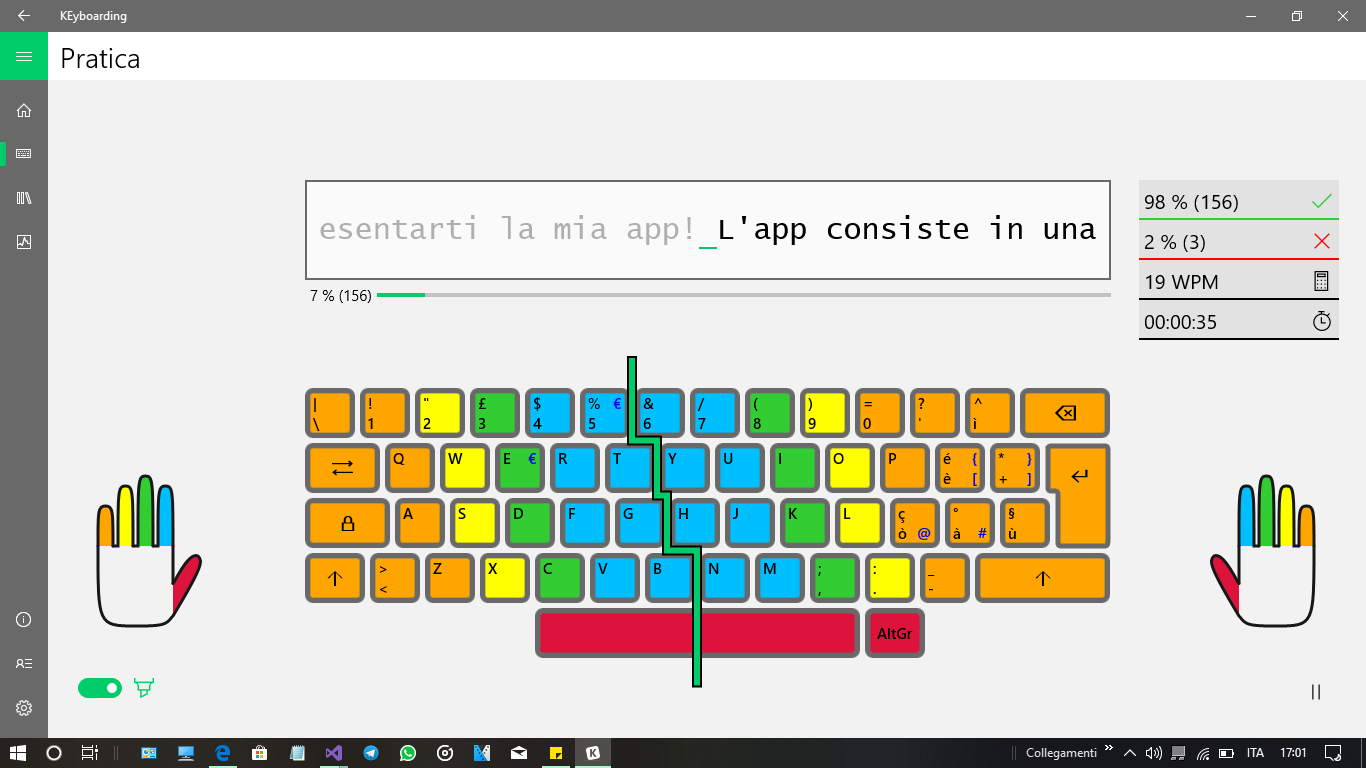Viewport: 1366px width, 768px height.
Task: Open the lessons library section
Action: [23, 197]
